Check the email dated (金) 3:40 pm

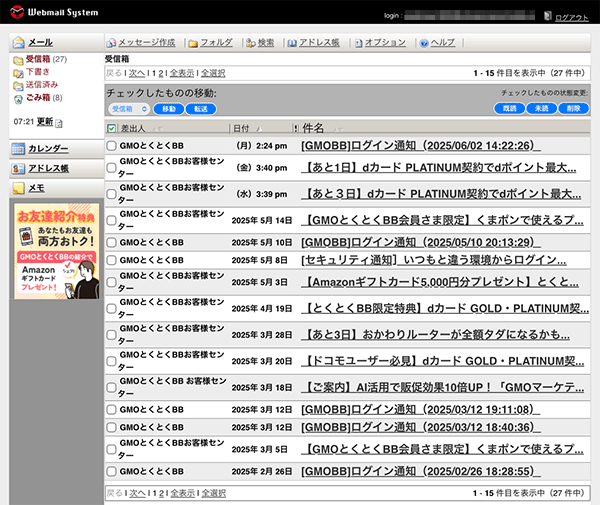point(111,168)
